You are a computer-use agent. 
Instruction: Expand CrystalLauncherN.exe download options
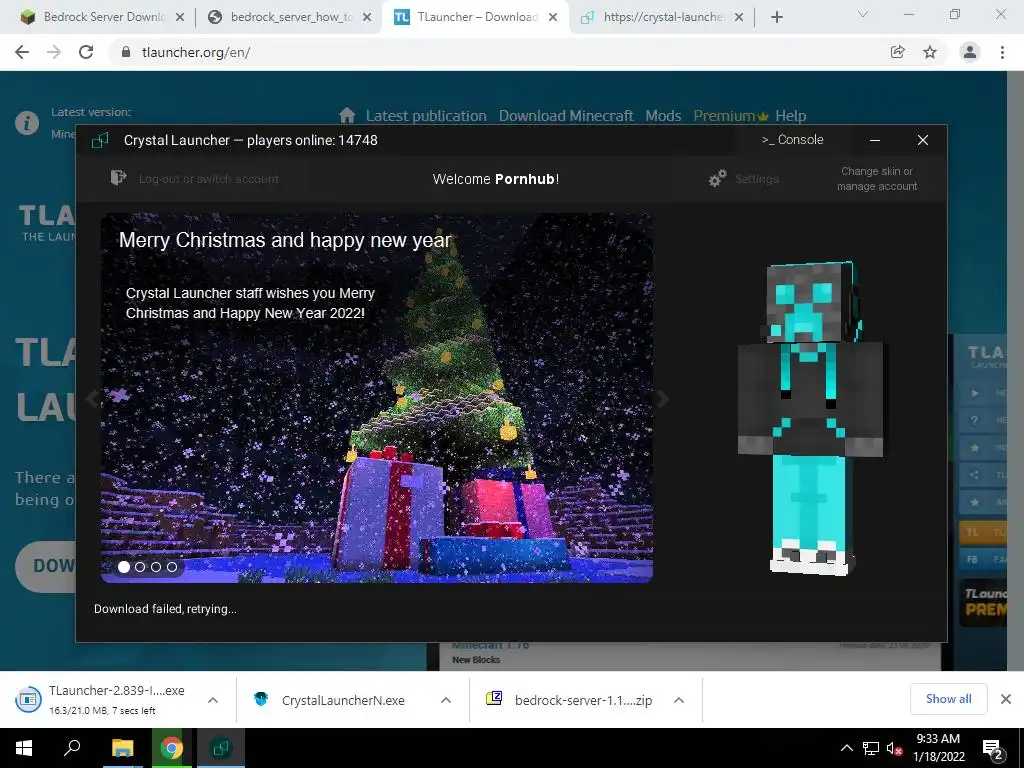coord(446,700)
